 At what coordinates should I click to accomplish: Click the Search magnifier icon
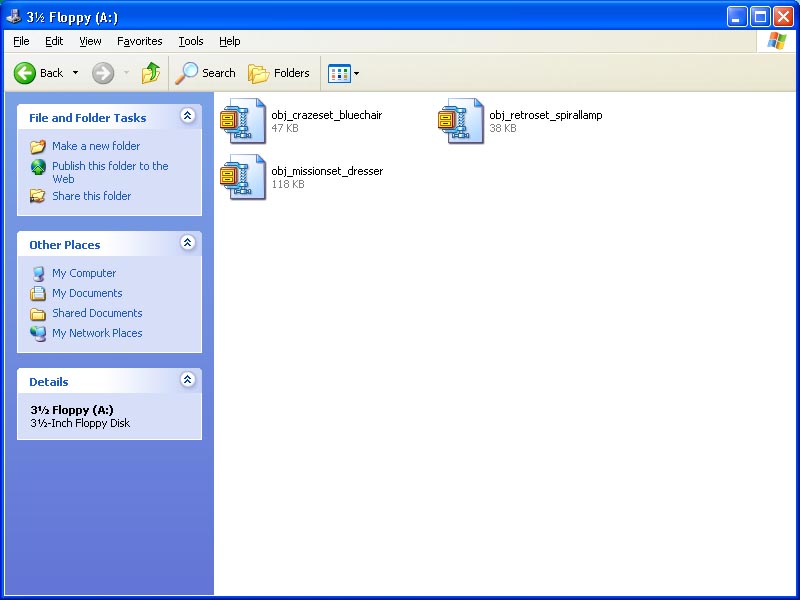(x=186, y=73)
